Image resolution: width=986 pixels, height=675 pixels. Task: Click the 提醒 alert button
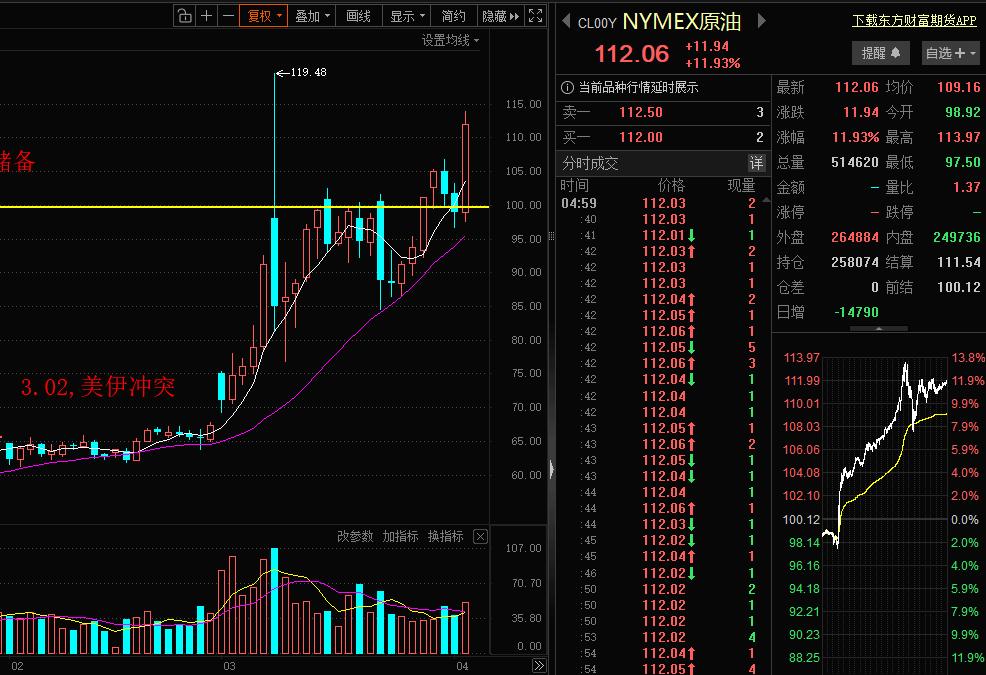pyautogui.click(x=880, y=53)
